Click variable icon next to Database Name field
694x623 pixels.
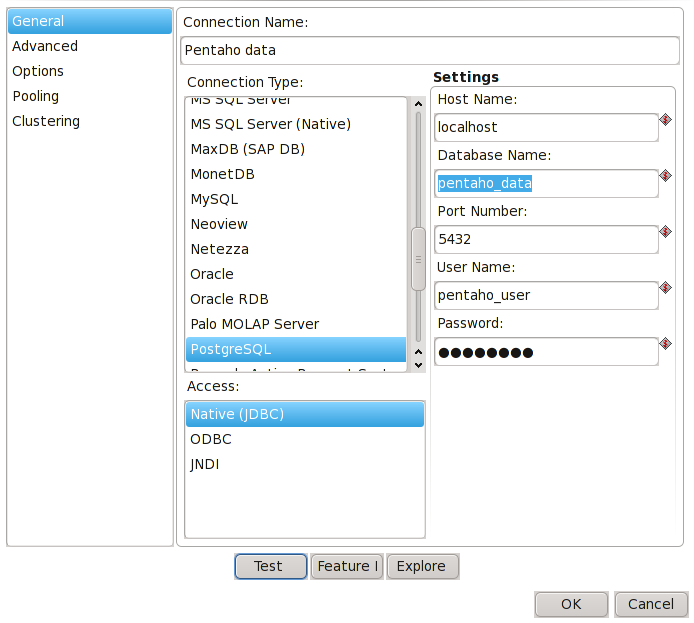pyautogui.click(x=665, y=176)
